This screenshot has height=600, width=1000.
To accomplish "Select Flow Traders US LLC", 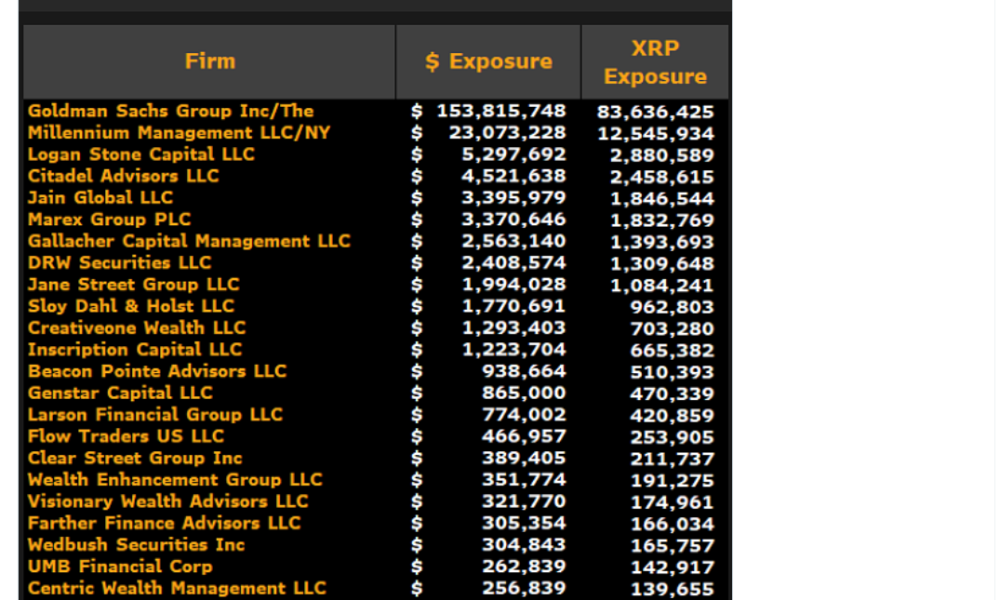I will click(x=126, y=436).
